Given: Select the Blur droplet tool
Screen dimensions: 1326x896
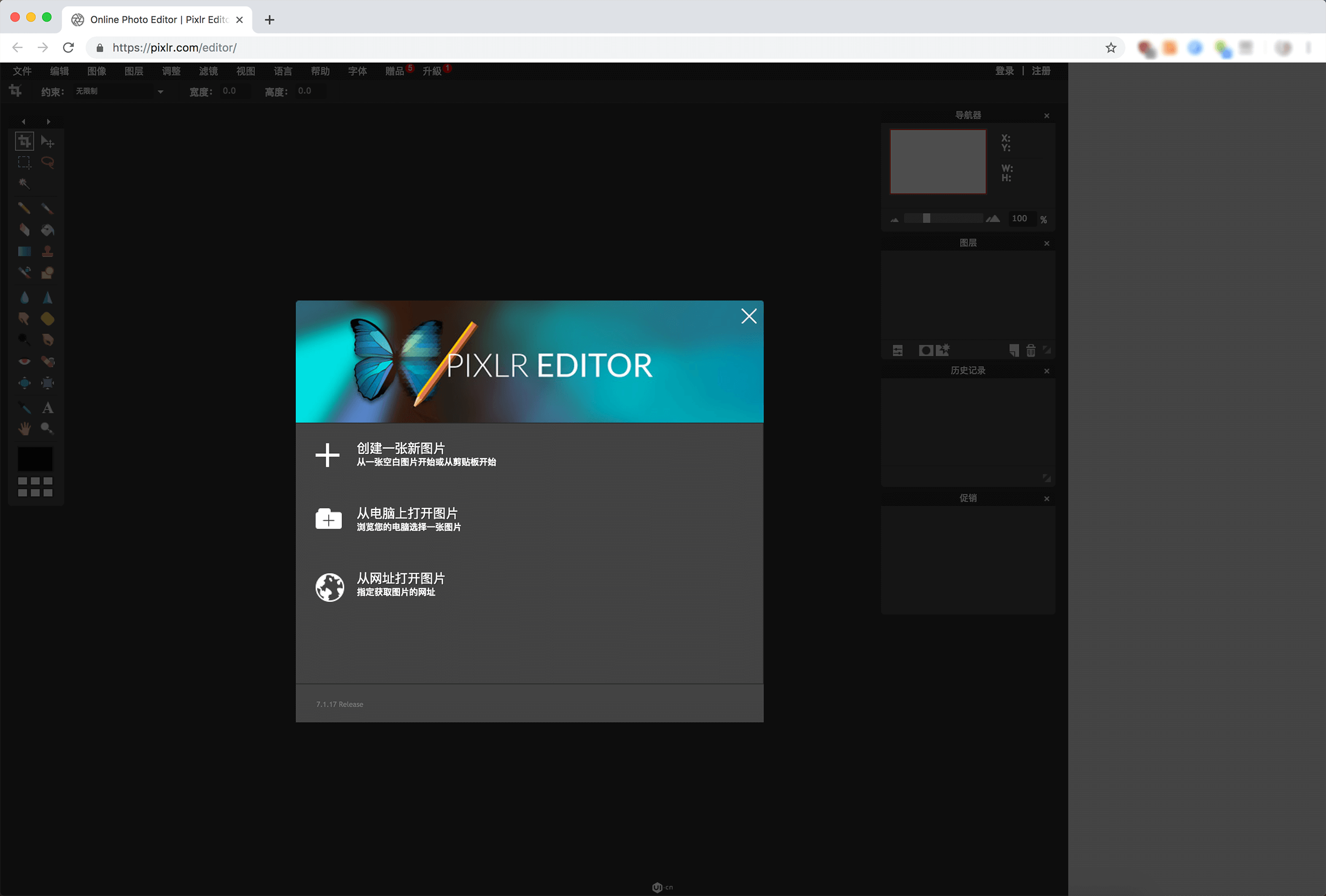Looking at the screenshot, I should [x=24, y=297].
